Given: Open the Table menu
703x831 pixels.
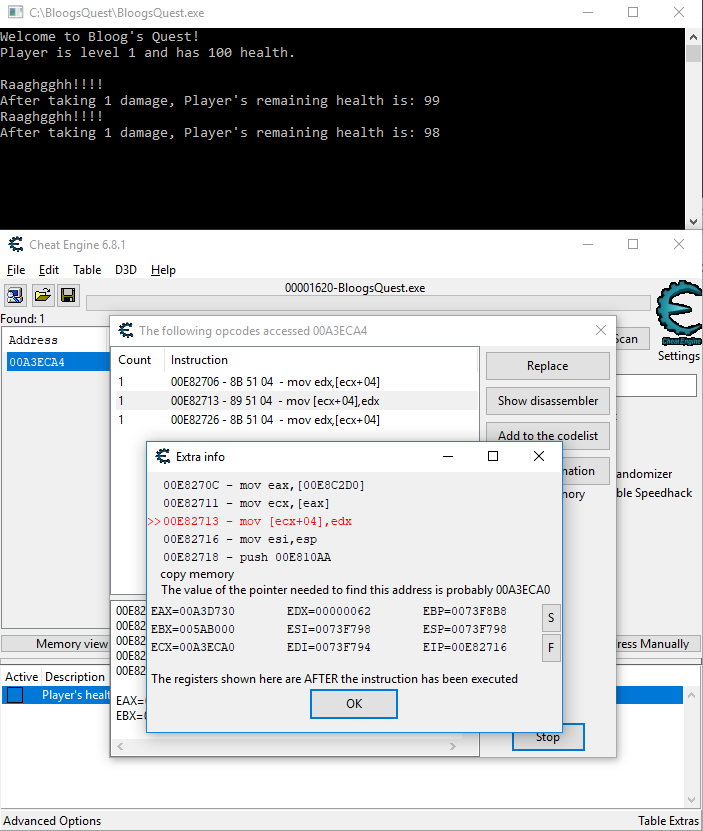Looking at the screenshot, I should pos(87,270).
